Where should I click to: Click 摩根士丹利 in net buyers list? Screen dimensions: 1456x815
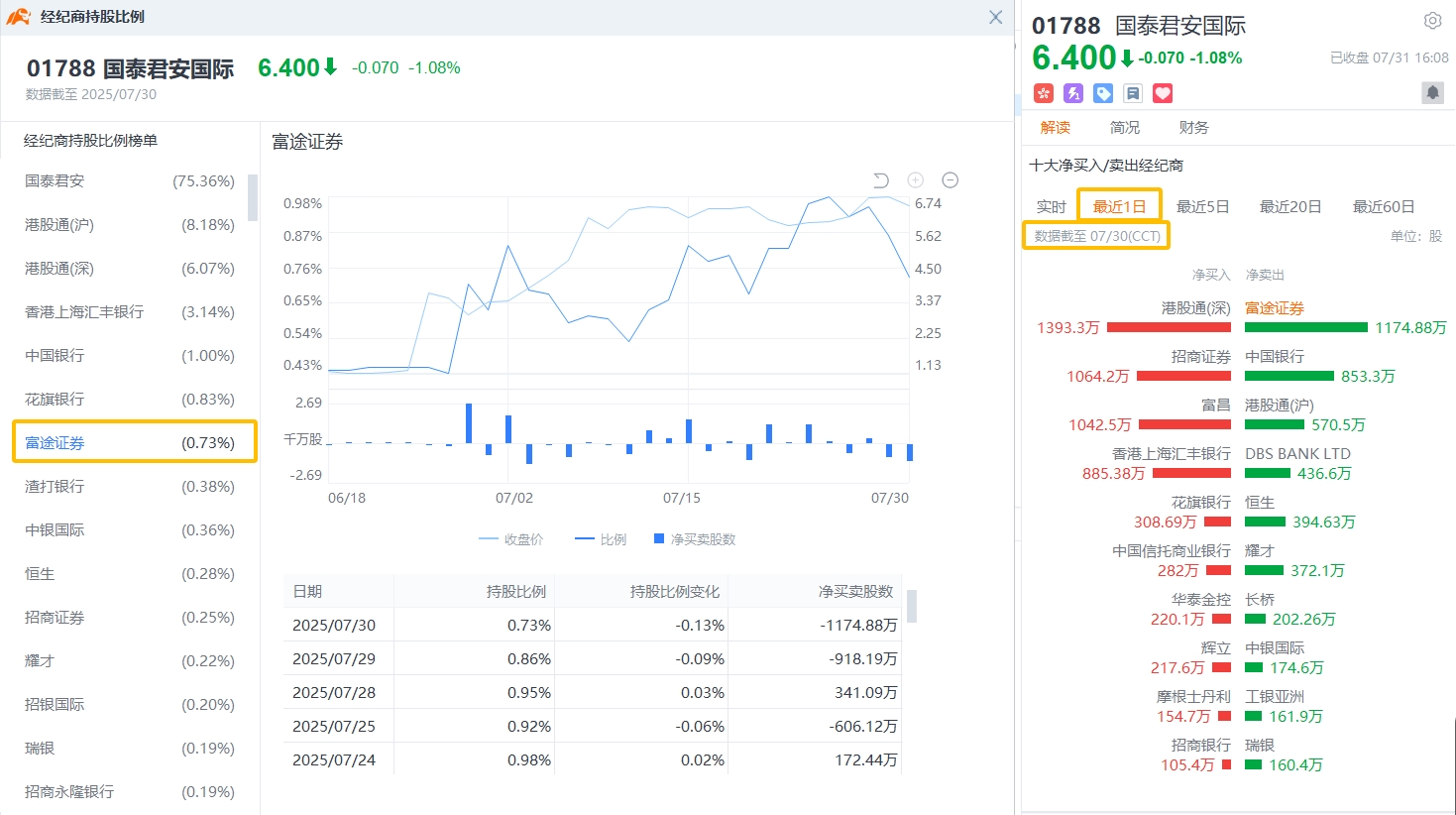[1193, 697]
